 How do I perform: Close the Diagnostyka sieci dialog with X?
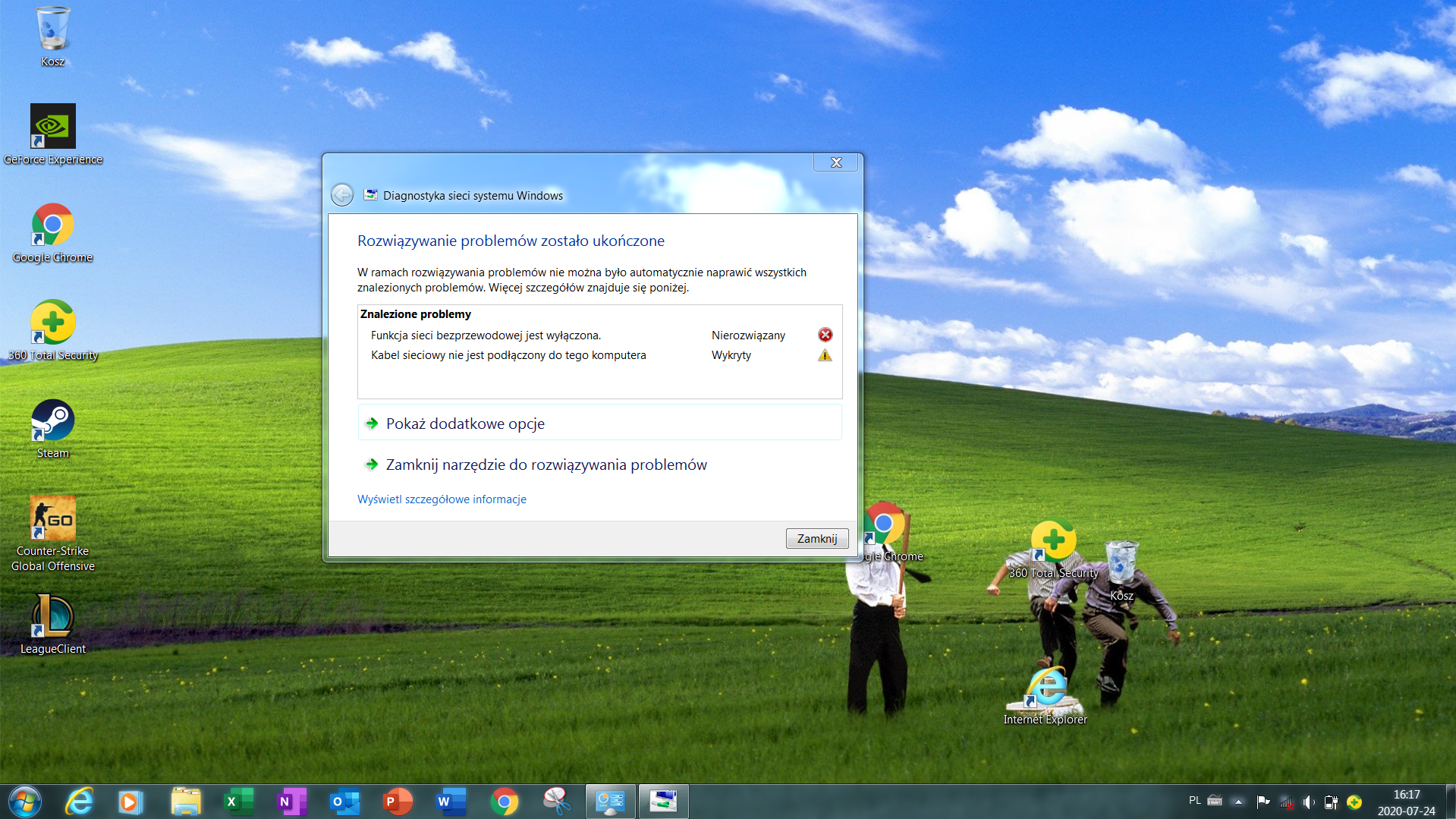click(836, 162)
